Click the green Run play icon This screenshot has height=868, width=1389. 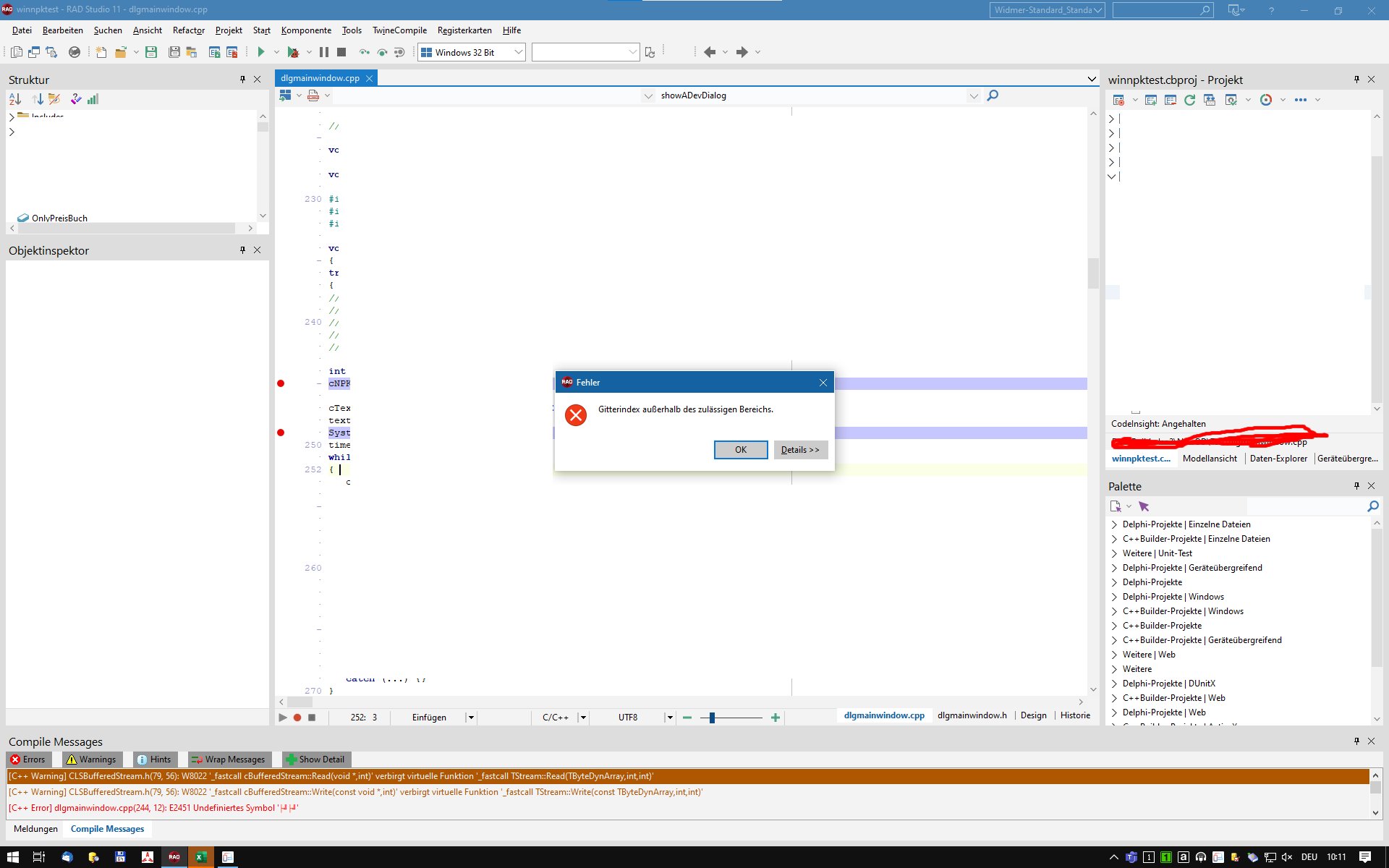(261, 52)
